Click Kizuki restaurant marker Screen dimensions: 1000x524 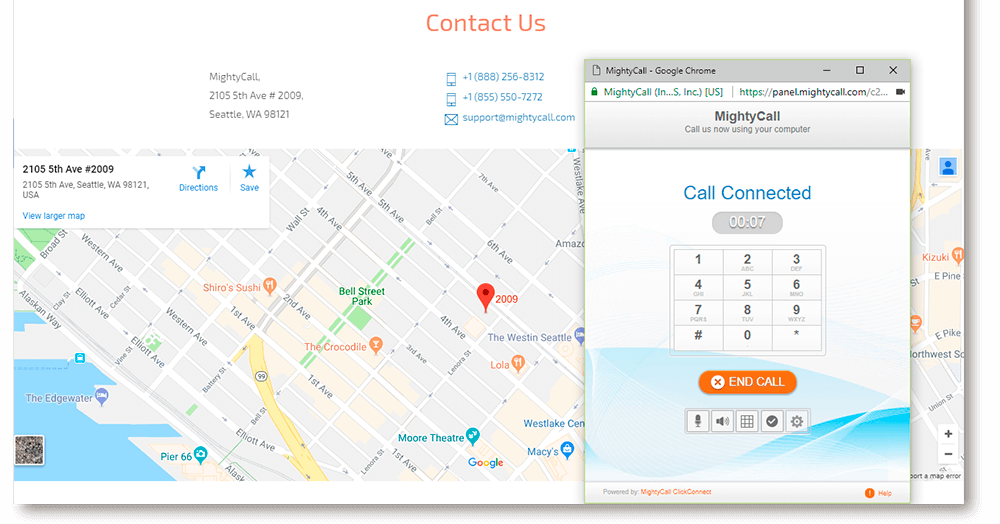point(957,256)
